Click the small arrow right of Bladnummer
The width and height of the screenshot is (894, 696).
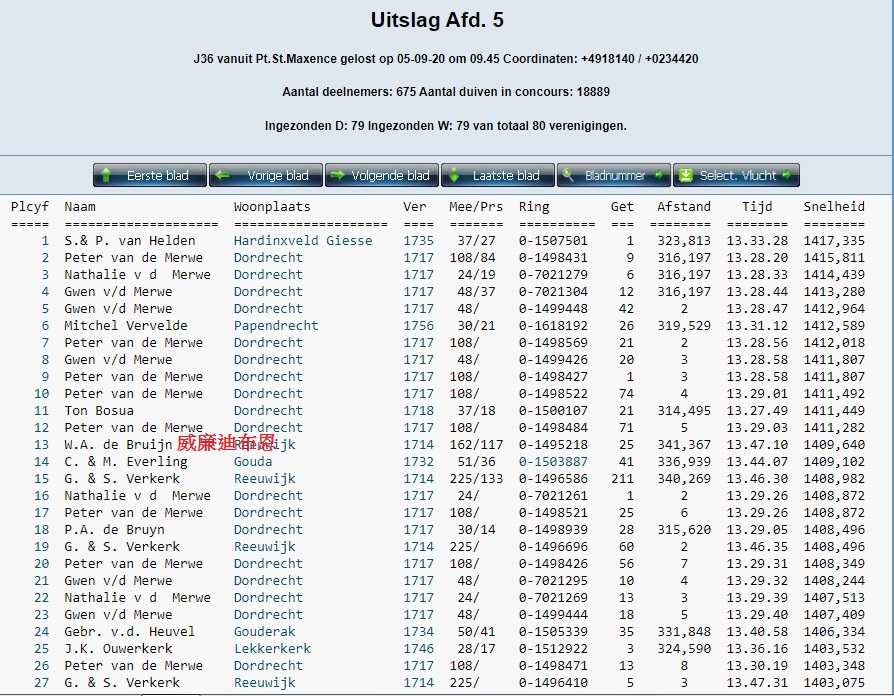[x=659, y=176]
